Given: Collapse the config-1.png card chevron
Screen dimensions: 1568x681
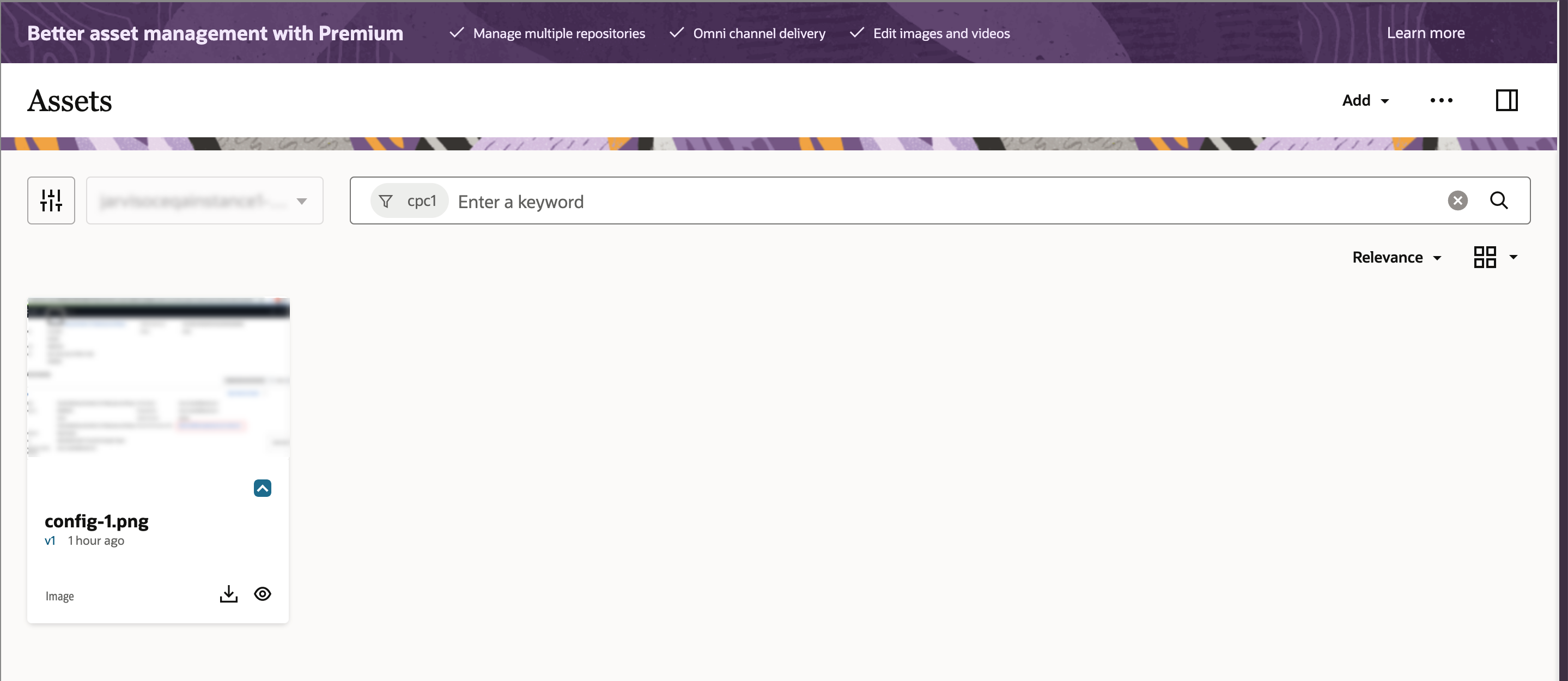Looking at the screenshot, I should pyautogui.click(x=263, y=488).
